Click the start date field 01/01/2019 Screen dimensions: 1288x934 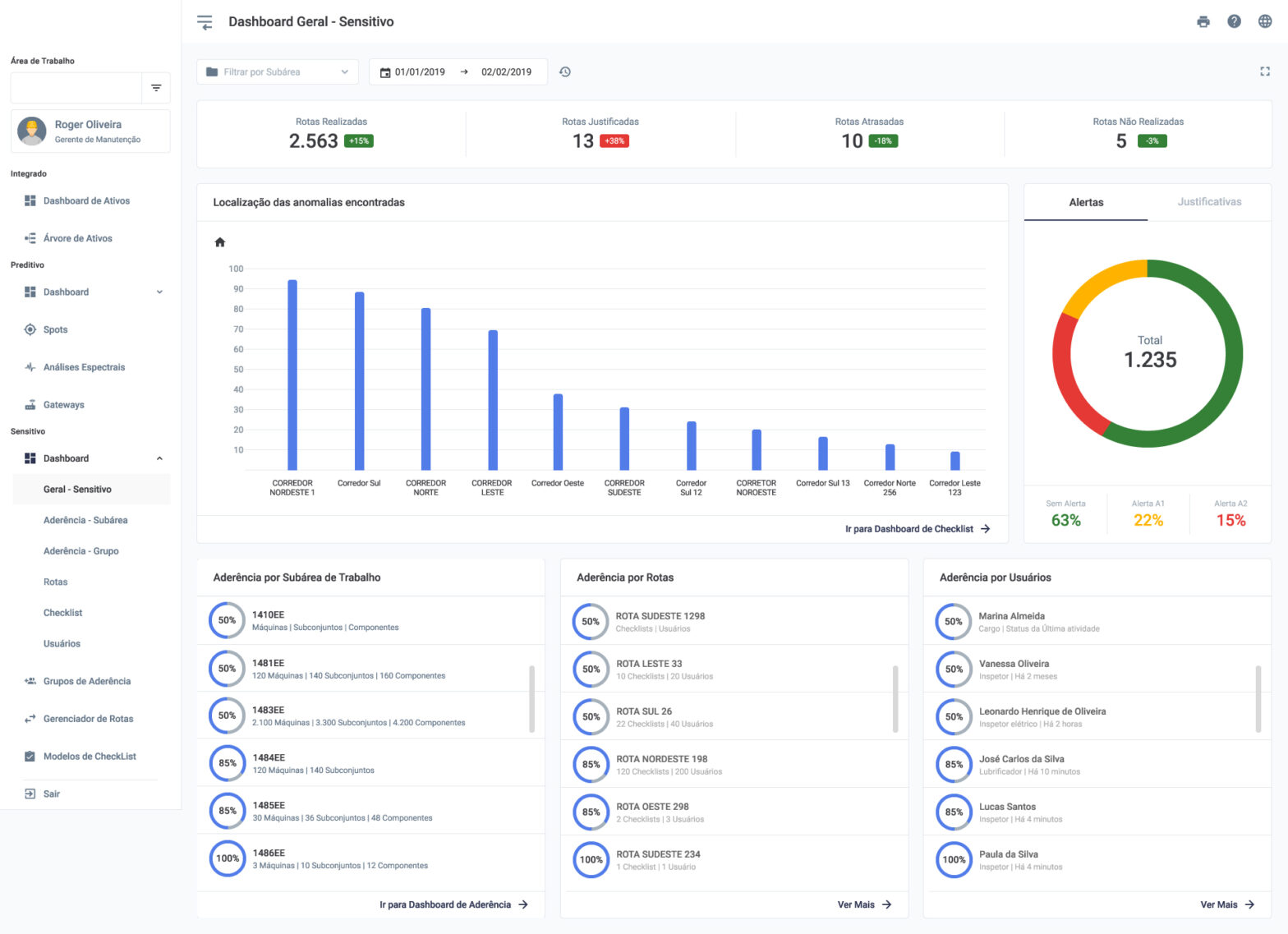coord(420,72)
